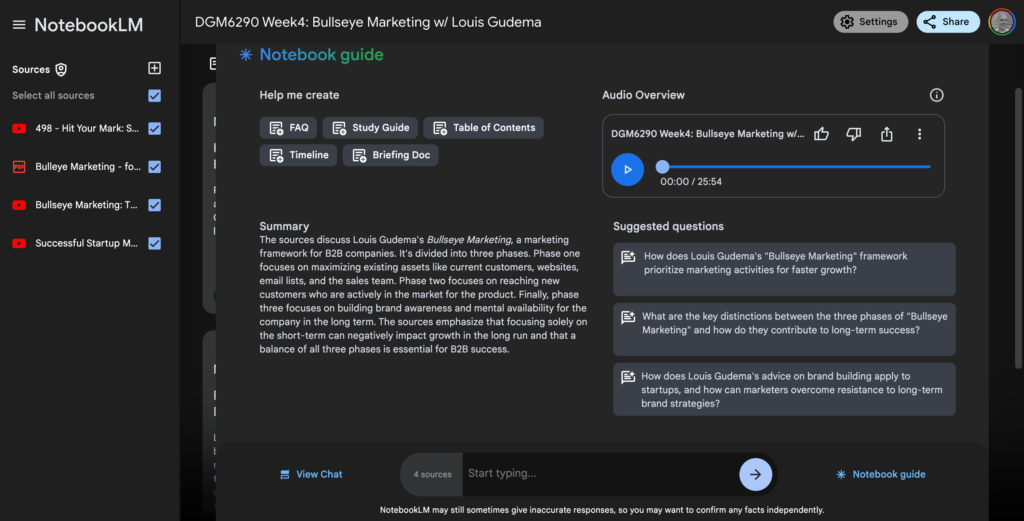Create a Briefing Doc
The image size is (1024, 521).
click(391, 155)
